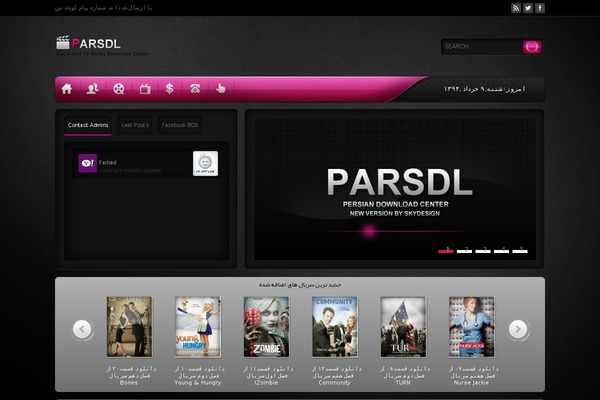600x400 pixels.
Task: Open the RSS feed icon
Action: pyautogui.click(x=516, y=8)
